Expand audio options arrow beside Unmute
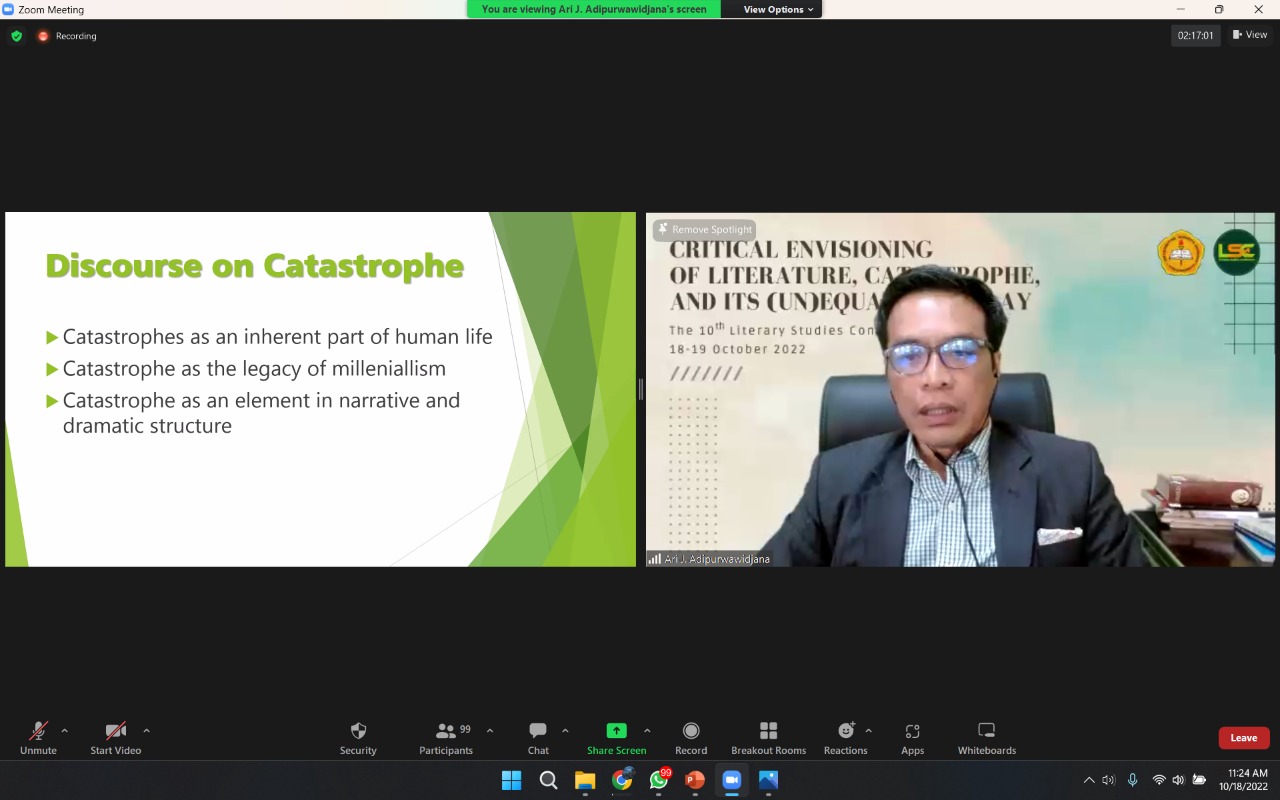The height and width of the screenshot is (800, 1280). pos(65,731)
